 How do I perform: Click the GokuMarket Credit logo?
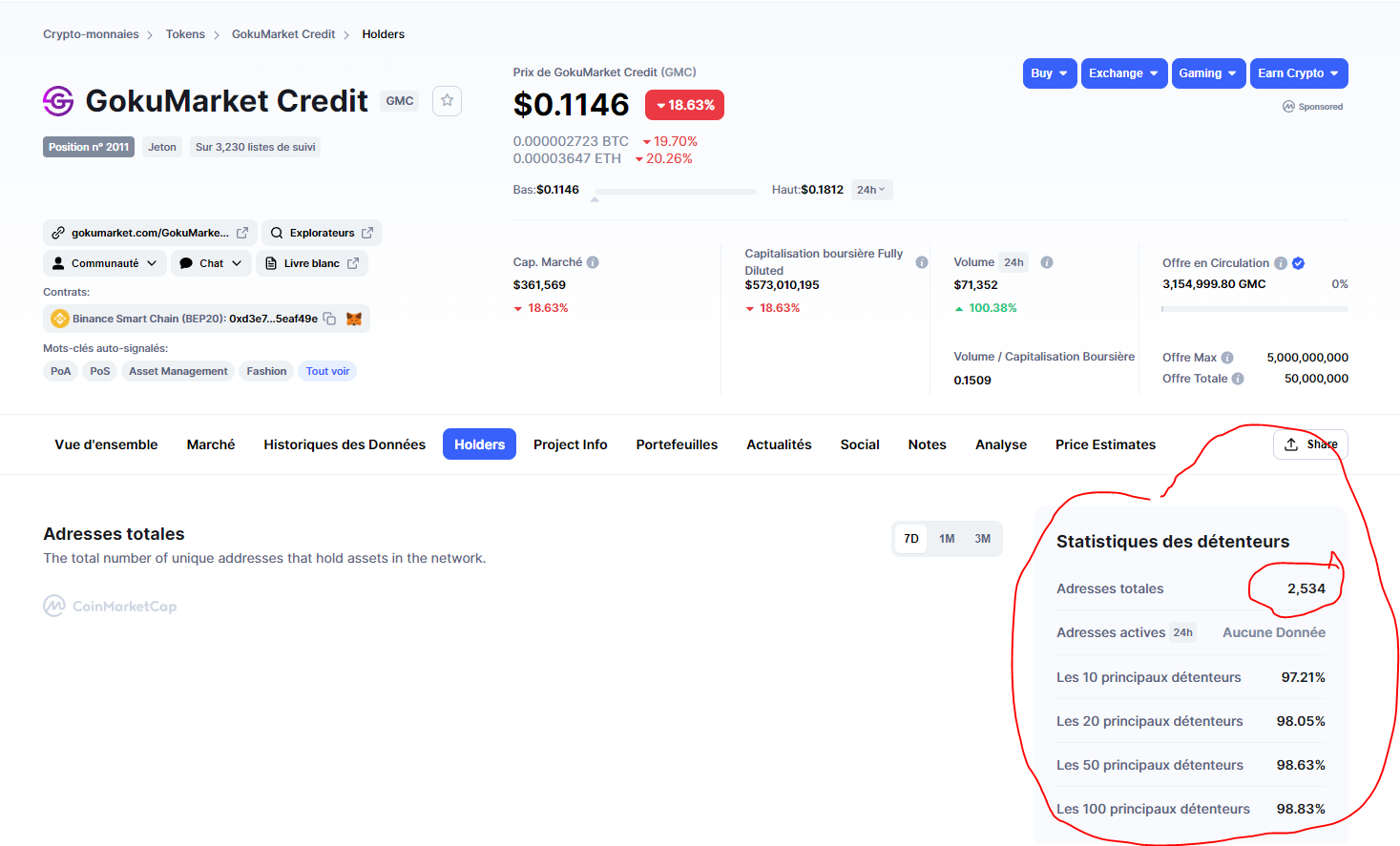pos(58,100)
